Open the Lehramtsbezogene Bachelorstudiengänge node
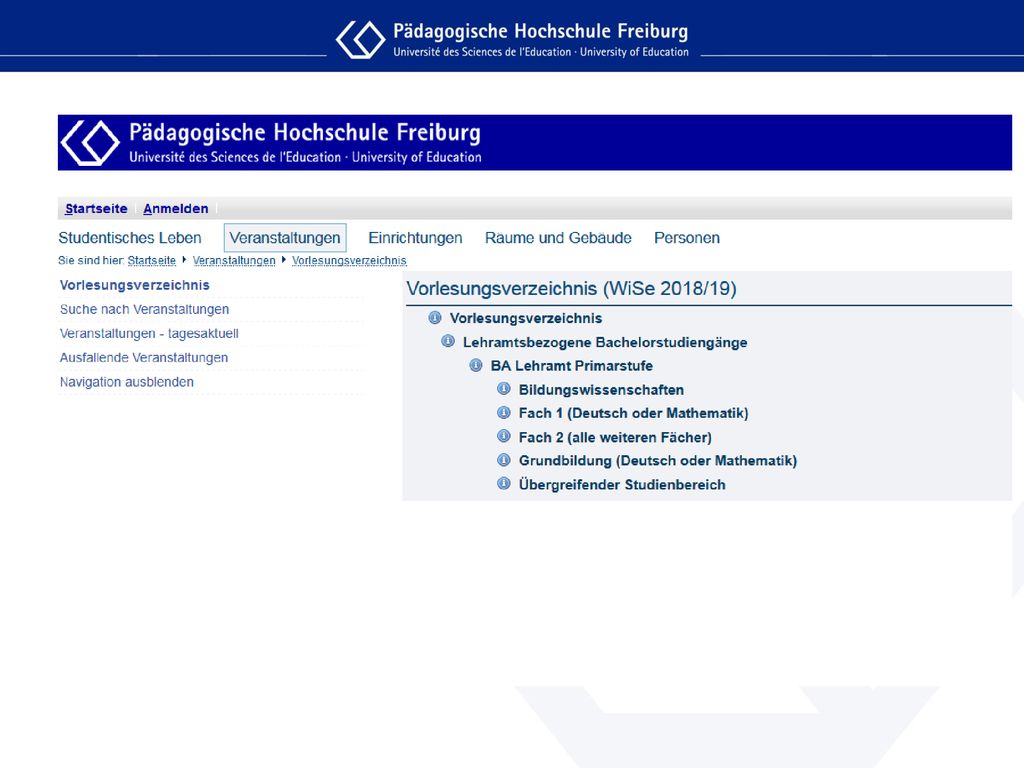1024x768 pixels. click(x=605, y=342)
